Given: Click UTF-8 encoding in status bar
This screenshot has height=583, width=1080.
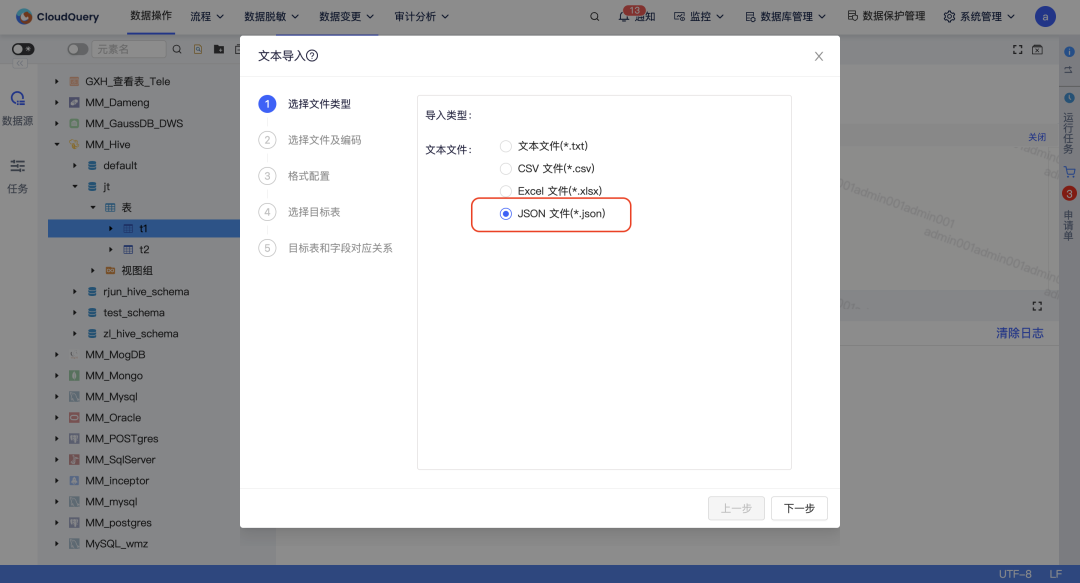Looking at the screenshot, I should click(x=1015, y=574).
